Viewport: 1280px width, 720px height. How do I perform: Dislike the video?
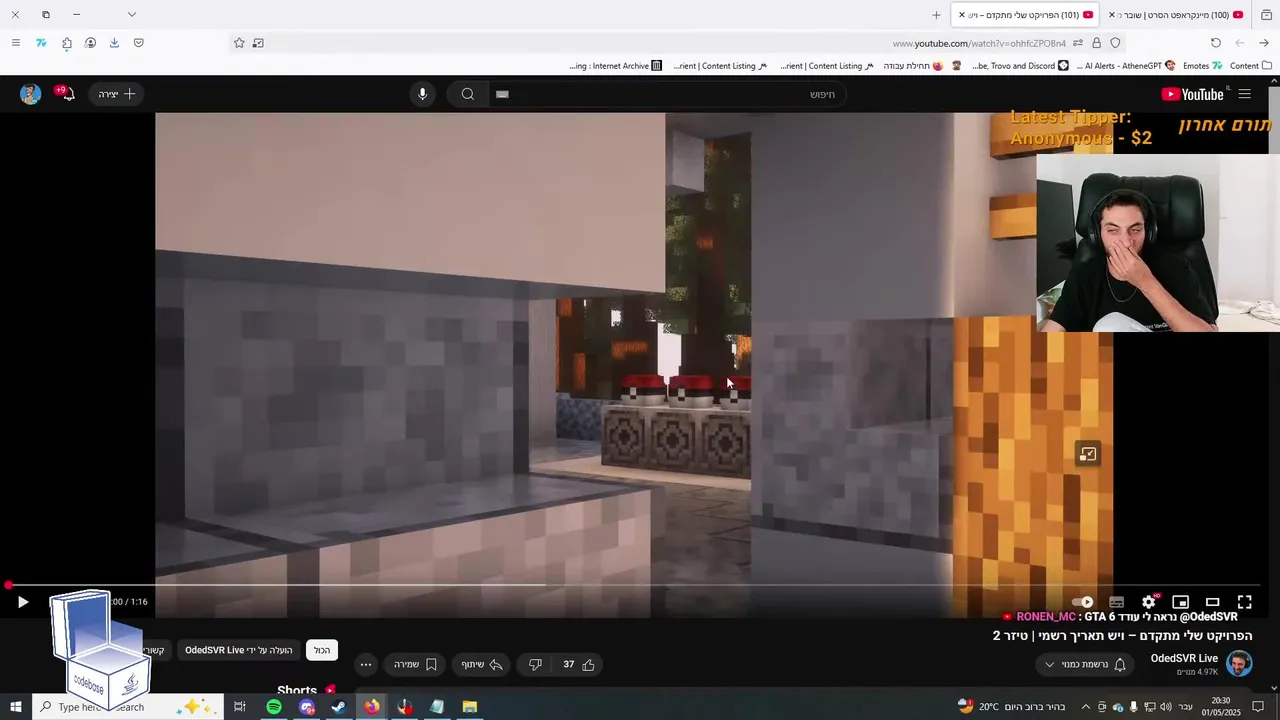point(535,664)
